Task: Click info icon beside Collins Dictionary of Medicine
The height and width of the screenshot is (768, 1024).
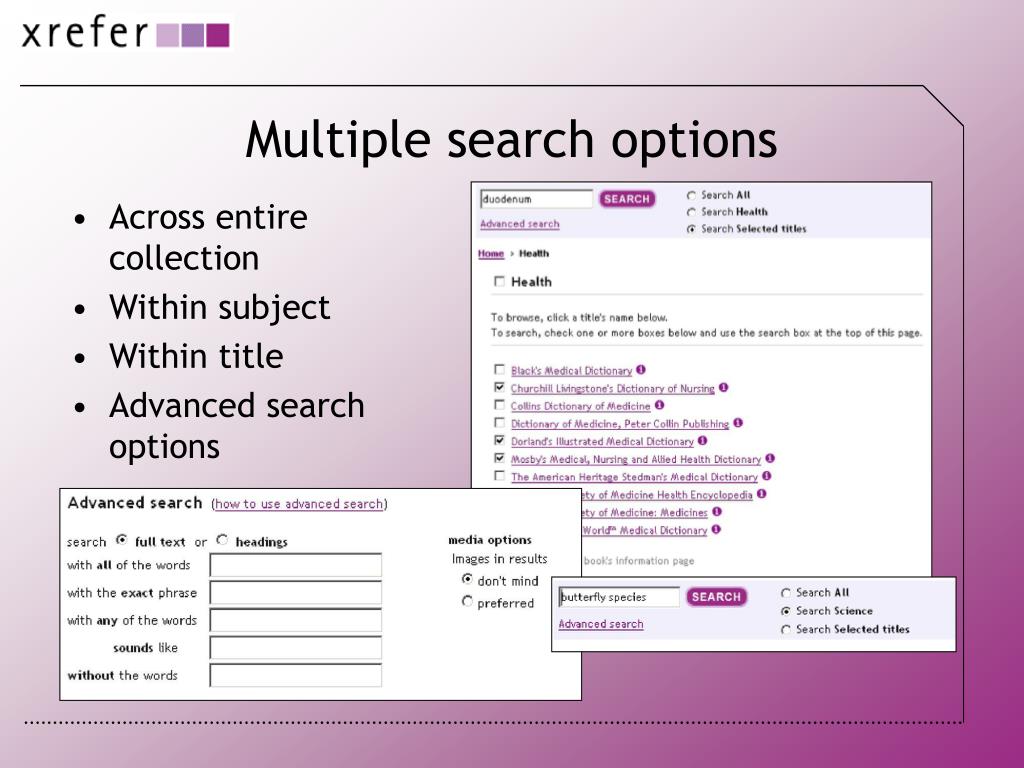Action: point(659,405)
